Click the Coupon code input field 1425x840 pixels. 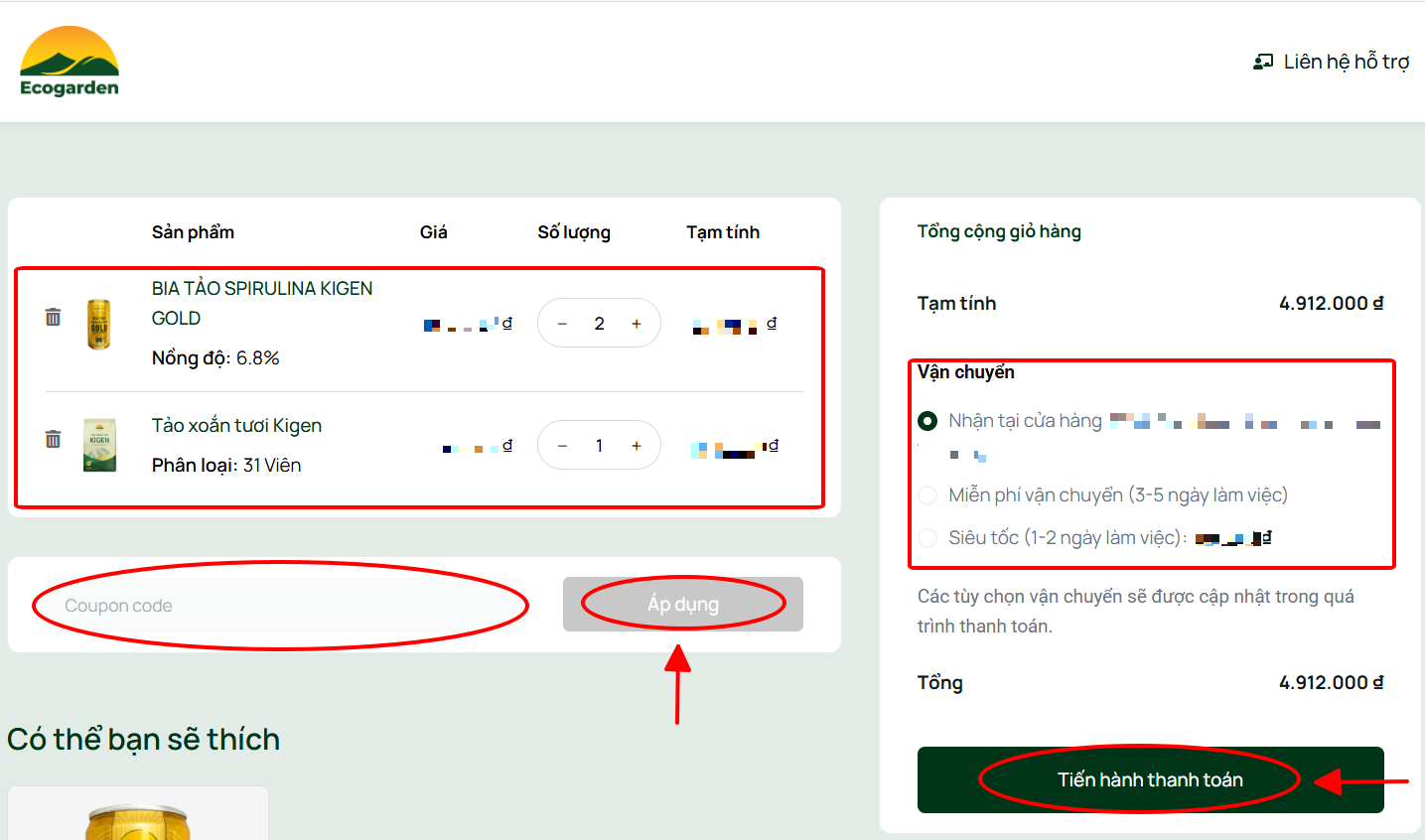pyautogui.click(x=280, y=606)
